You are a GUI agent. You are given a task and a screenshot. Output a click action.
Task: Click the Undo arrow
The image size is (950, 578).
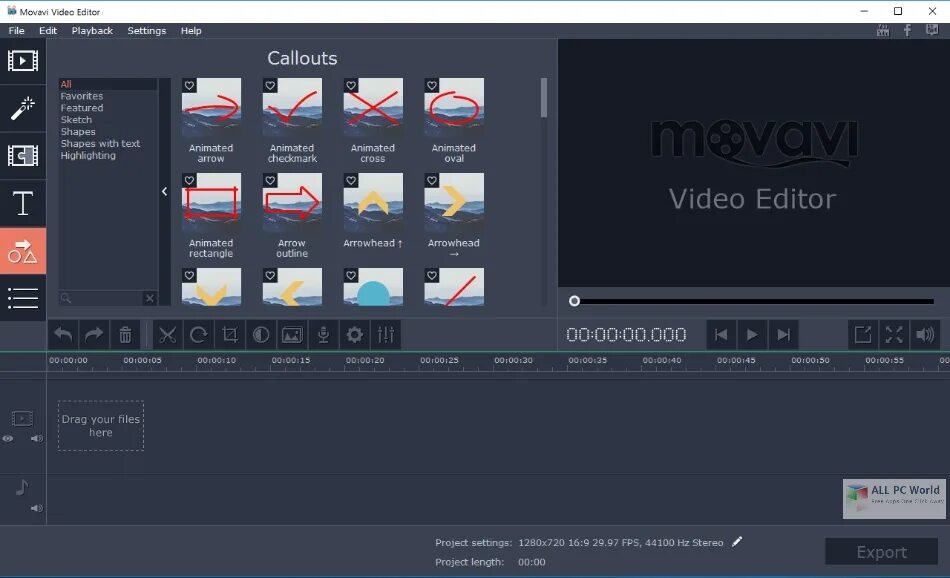(x=63, y=334)
